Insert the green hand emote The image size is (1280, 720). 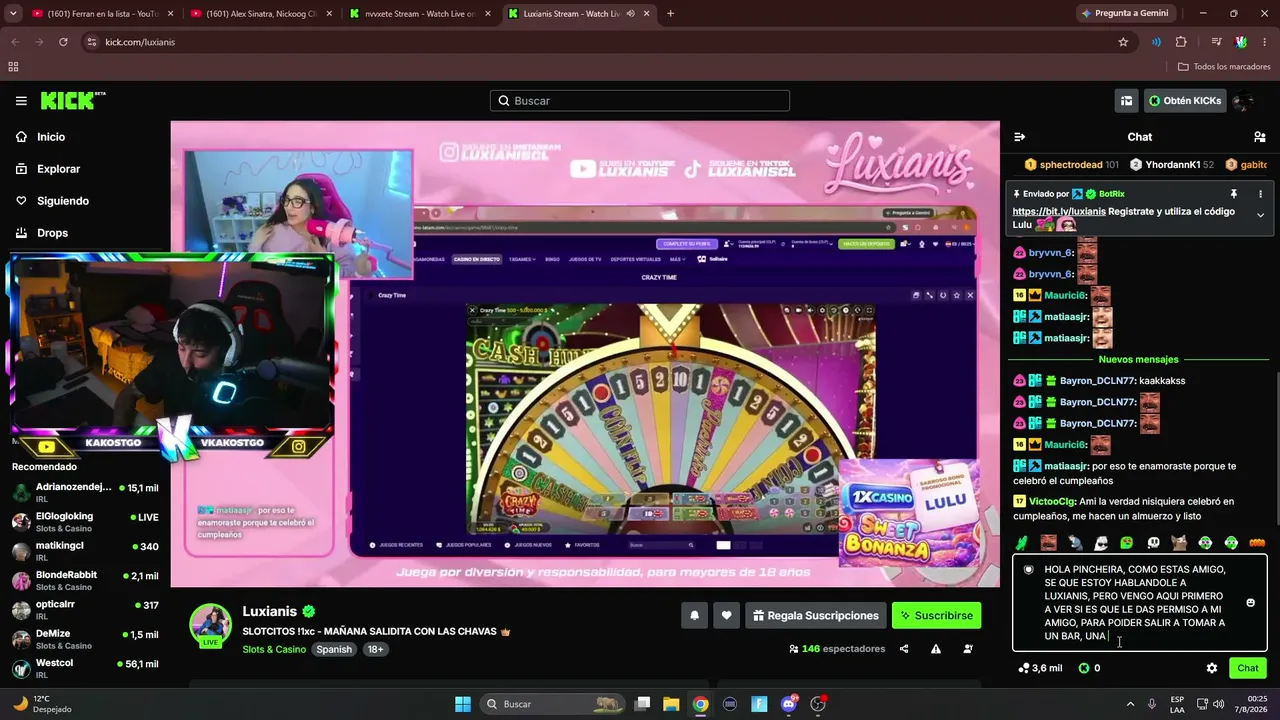[1022, 543]
